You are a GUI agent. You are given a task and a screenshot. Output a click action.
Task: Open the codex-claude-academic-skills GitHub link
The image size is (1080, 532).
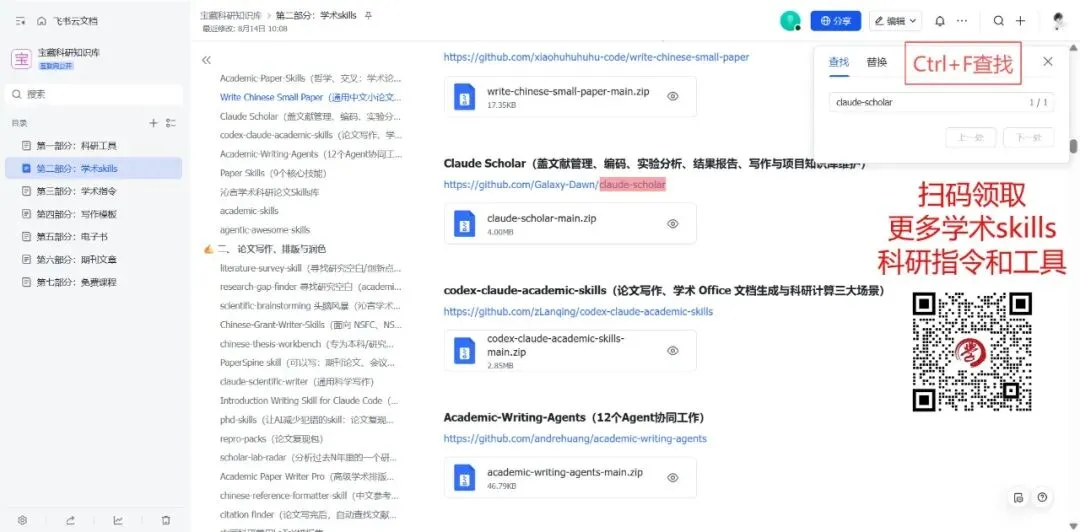(578, 311)
